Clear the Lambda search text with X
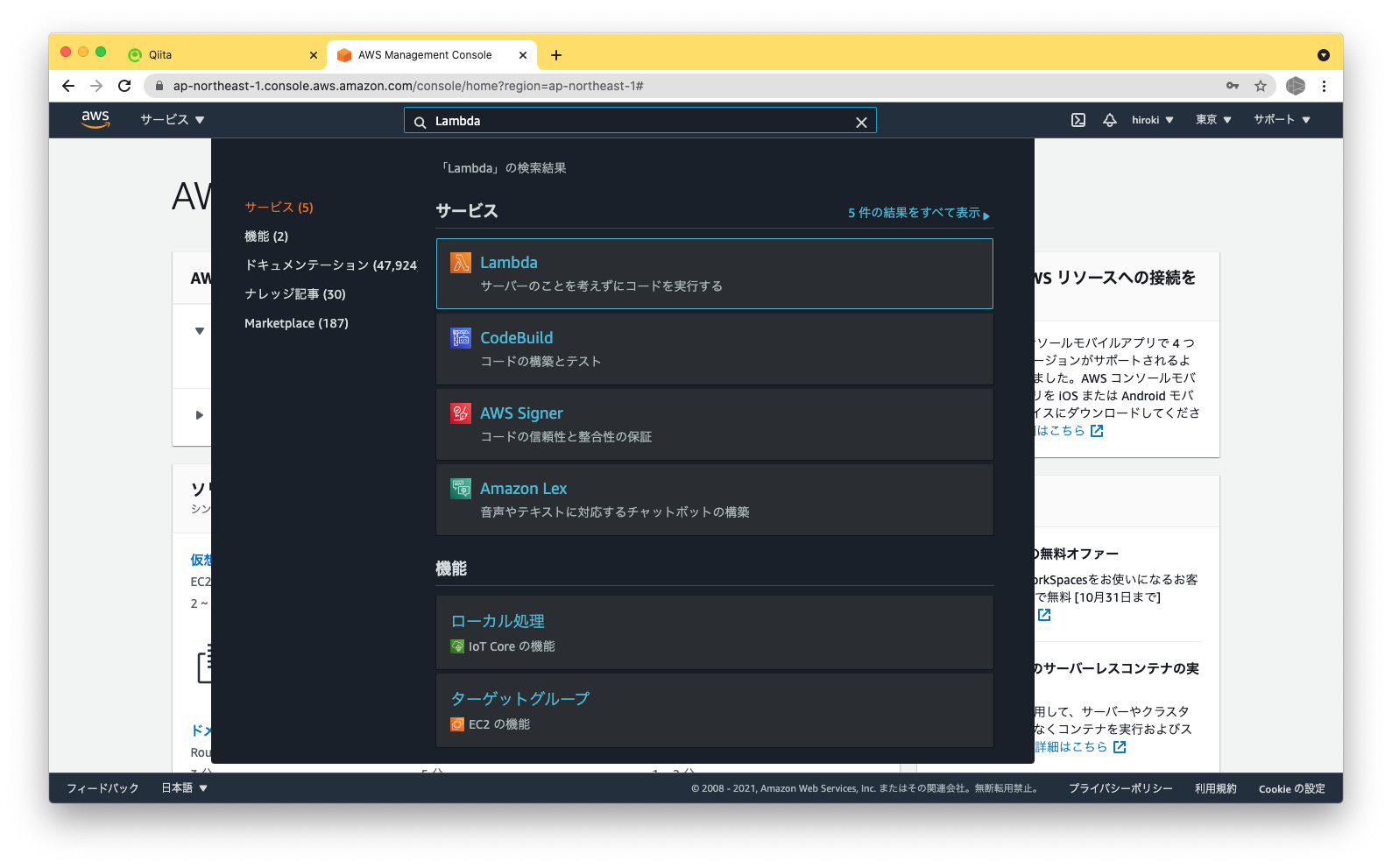The width and height of the screenshot is (1392, 868). pos(861,122)
